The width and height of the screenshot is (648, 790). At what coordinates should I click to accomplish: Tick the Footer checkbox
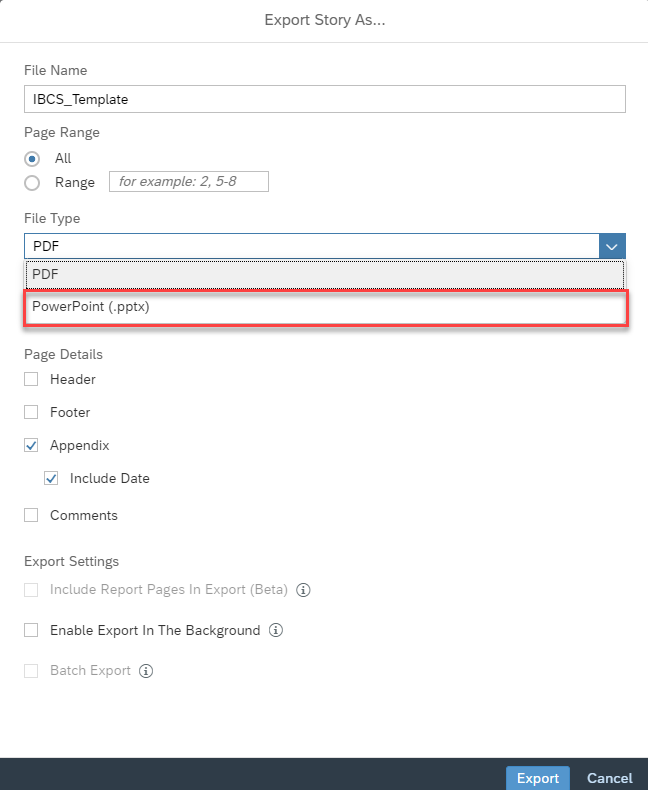[x=31, y=412]
